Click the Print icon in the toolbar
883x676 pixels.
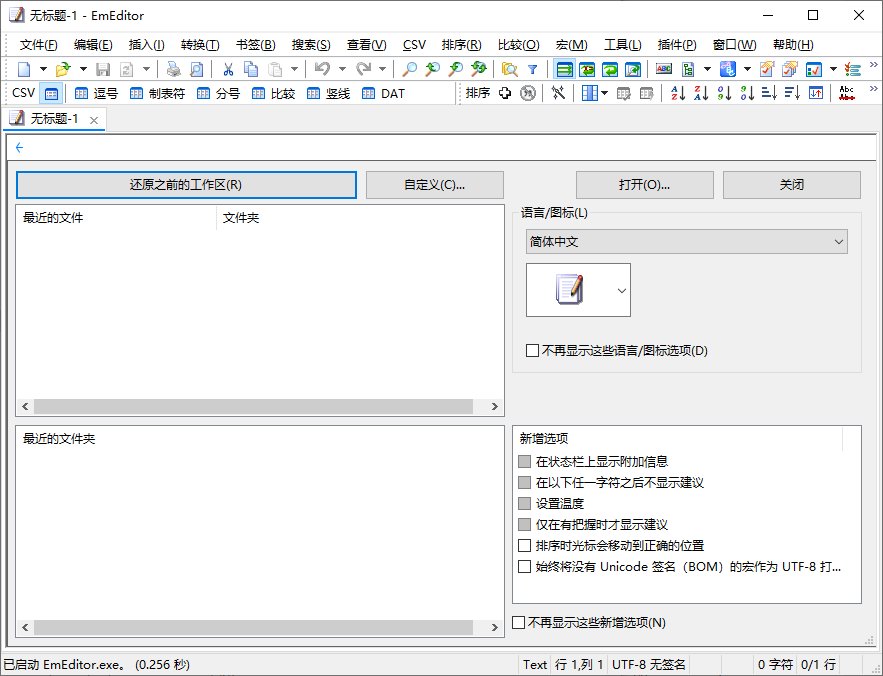[x=173, y=69]
